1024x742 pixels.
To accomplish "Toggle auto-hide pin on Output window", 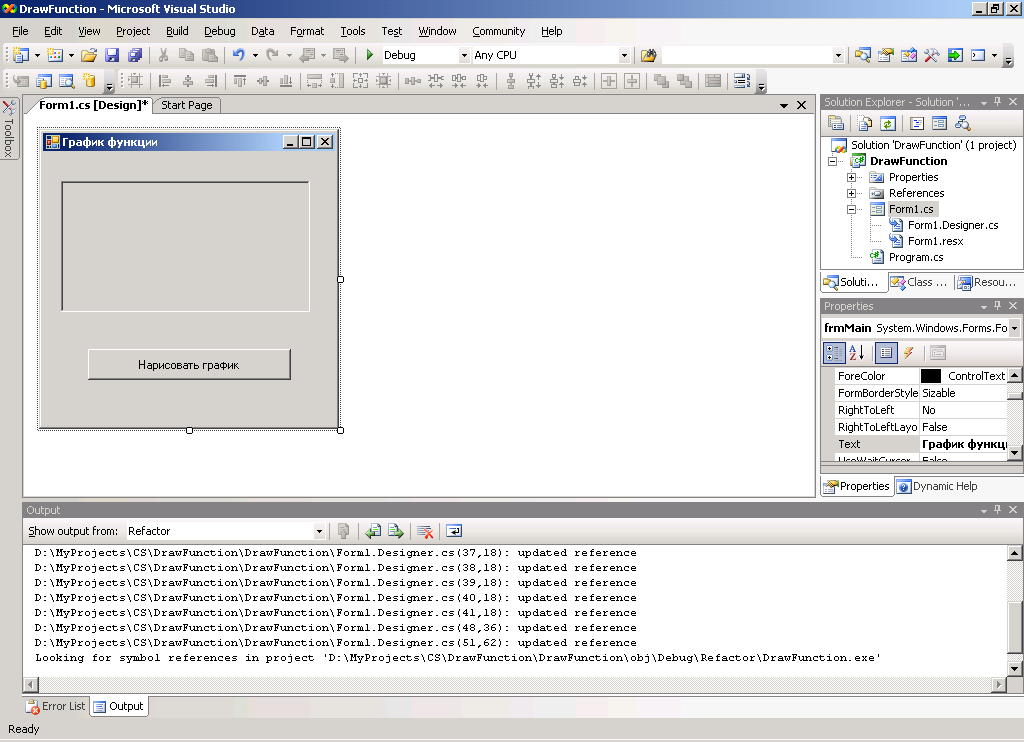I will point(997,509).
